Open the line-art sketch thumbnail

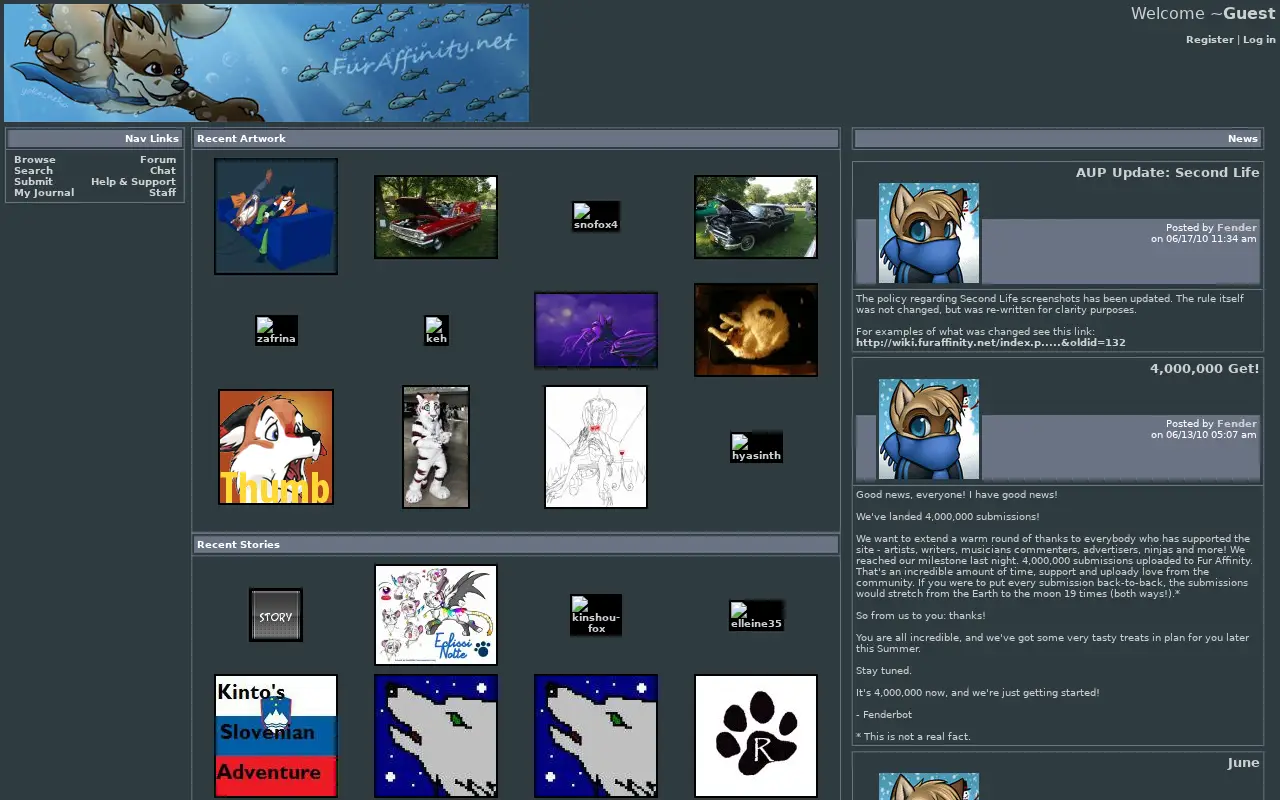pyautogui.click(x=596, y=447)
